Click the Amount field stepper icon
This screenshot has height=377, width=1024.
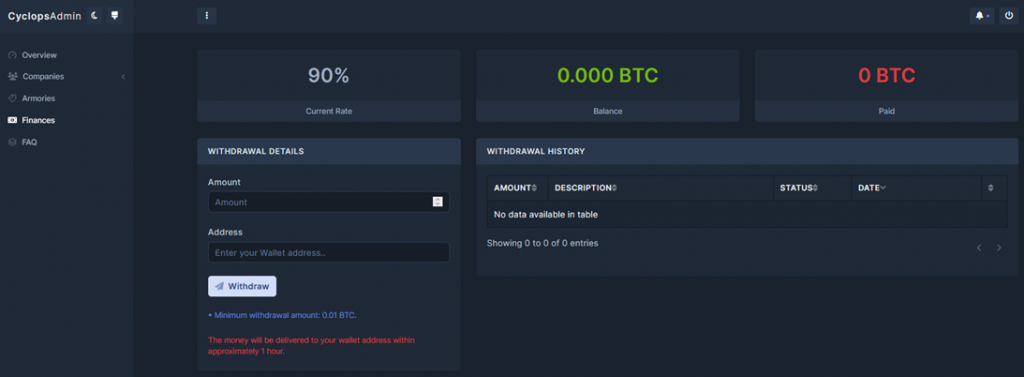coord(438,202)
